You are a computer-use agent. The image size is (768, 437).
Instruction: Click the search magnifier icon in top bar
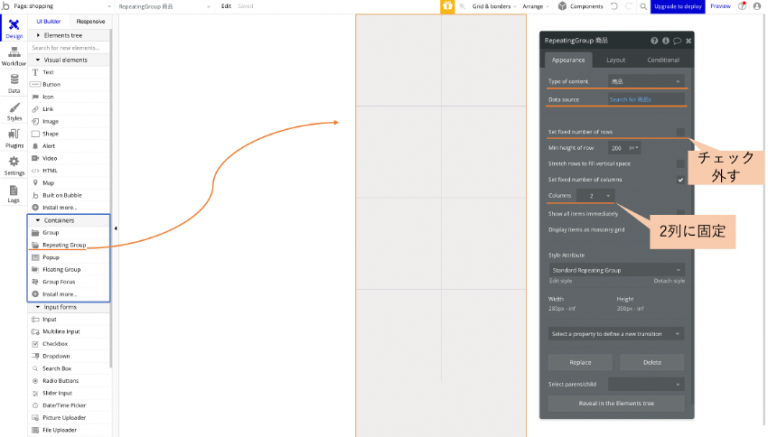click(x=642, y=6)
